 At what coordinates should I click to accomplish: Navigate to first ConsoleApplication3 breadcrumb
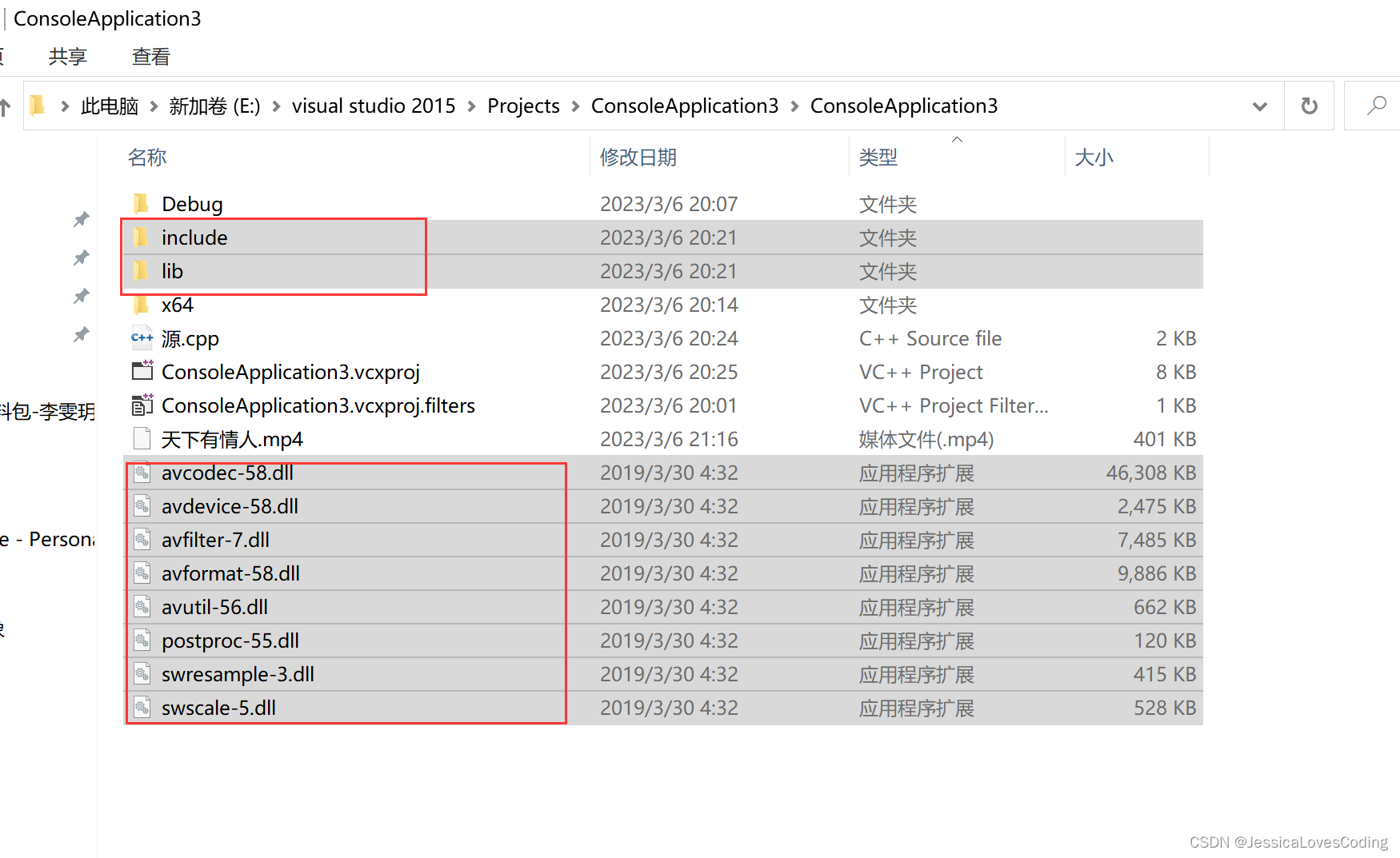coord(685,106)
